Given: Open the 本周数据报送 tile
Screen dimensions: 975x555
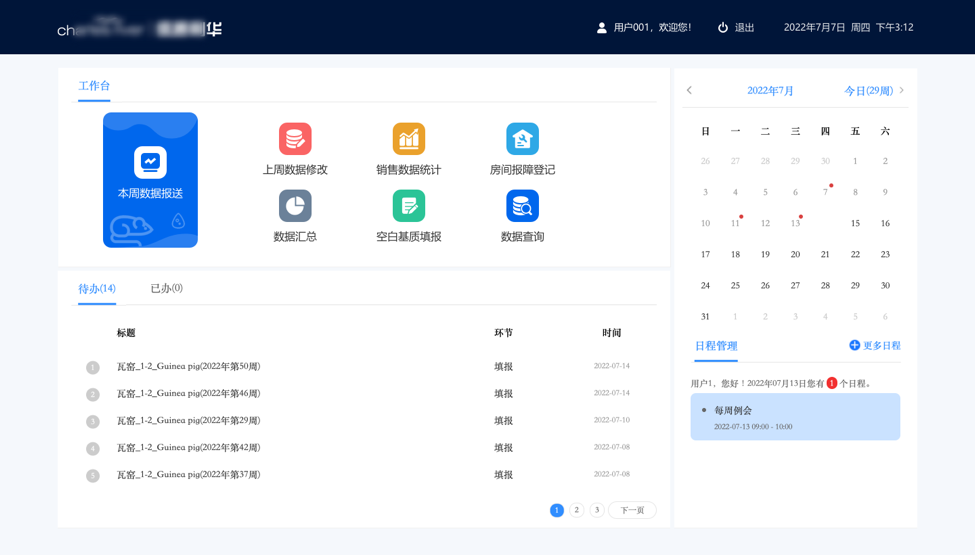Looking at the screenshot, I should (150, 179).
